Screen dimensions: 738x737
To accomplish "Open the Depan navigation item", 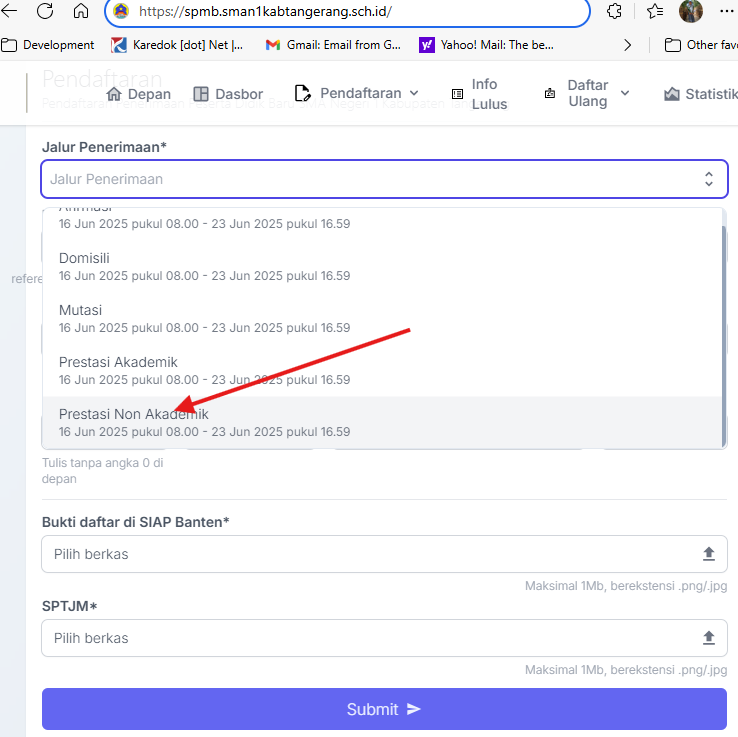I will pos(138,94).
